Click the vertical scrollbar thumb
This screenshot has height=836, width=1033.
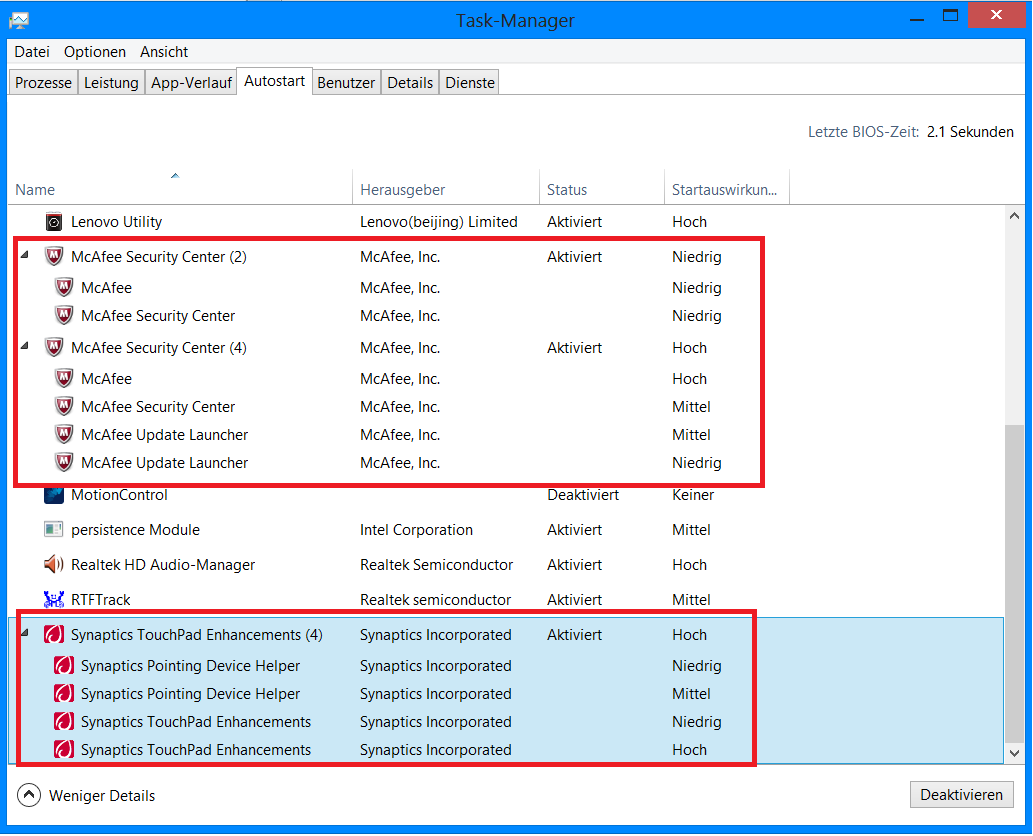[1014, 583]
